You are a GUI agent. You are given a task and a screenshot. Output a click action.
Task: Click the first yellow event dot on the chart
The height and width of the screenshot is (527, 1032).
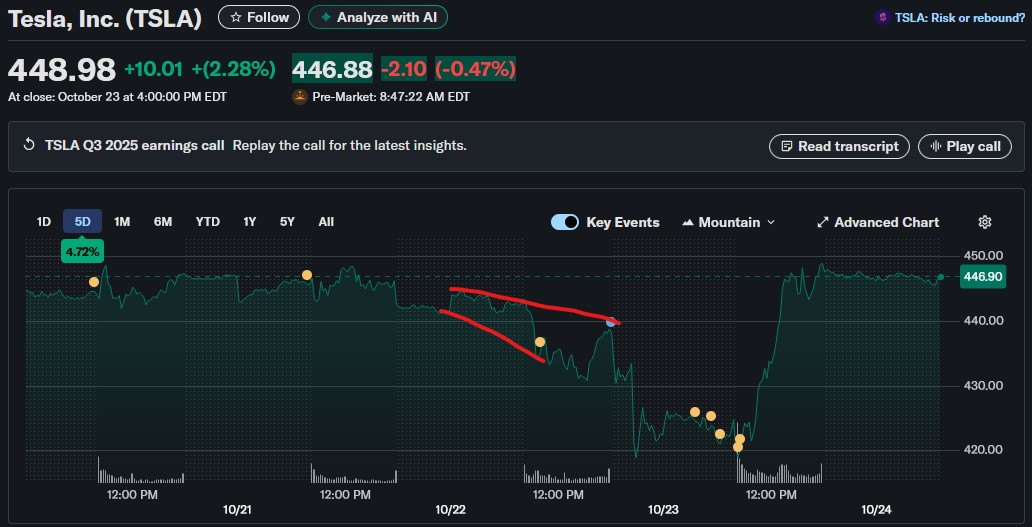coord(94,282)
